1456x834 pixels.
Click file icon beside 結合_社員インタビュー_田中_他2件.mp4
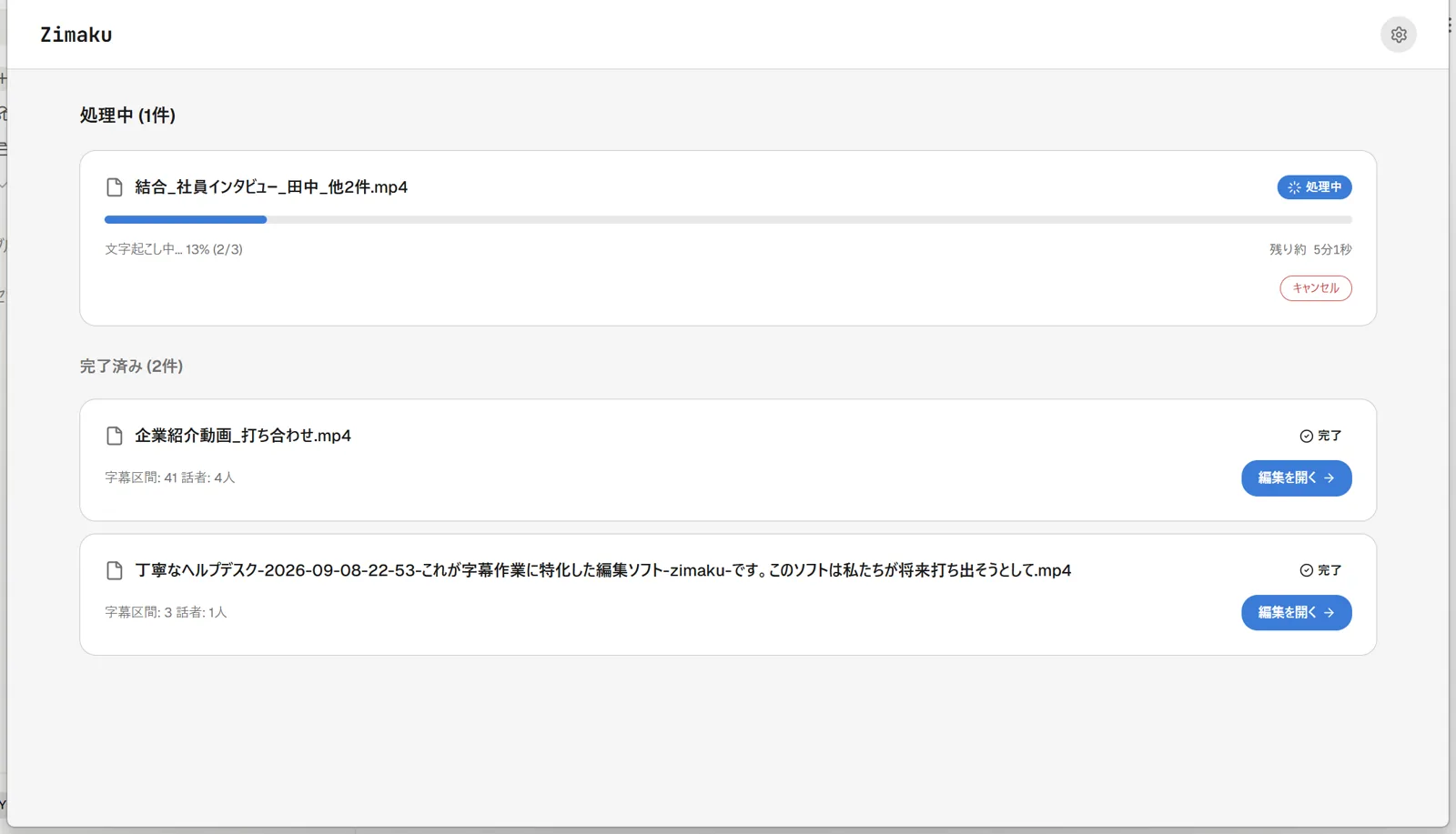[115, 187]
